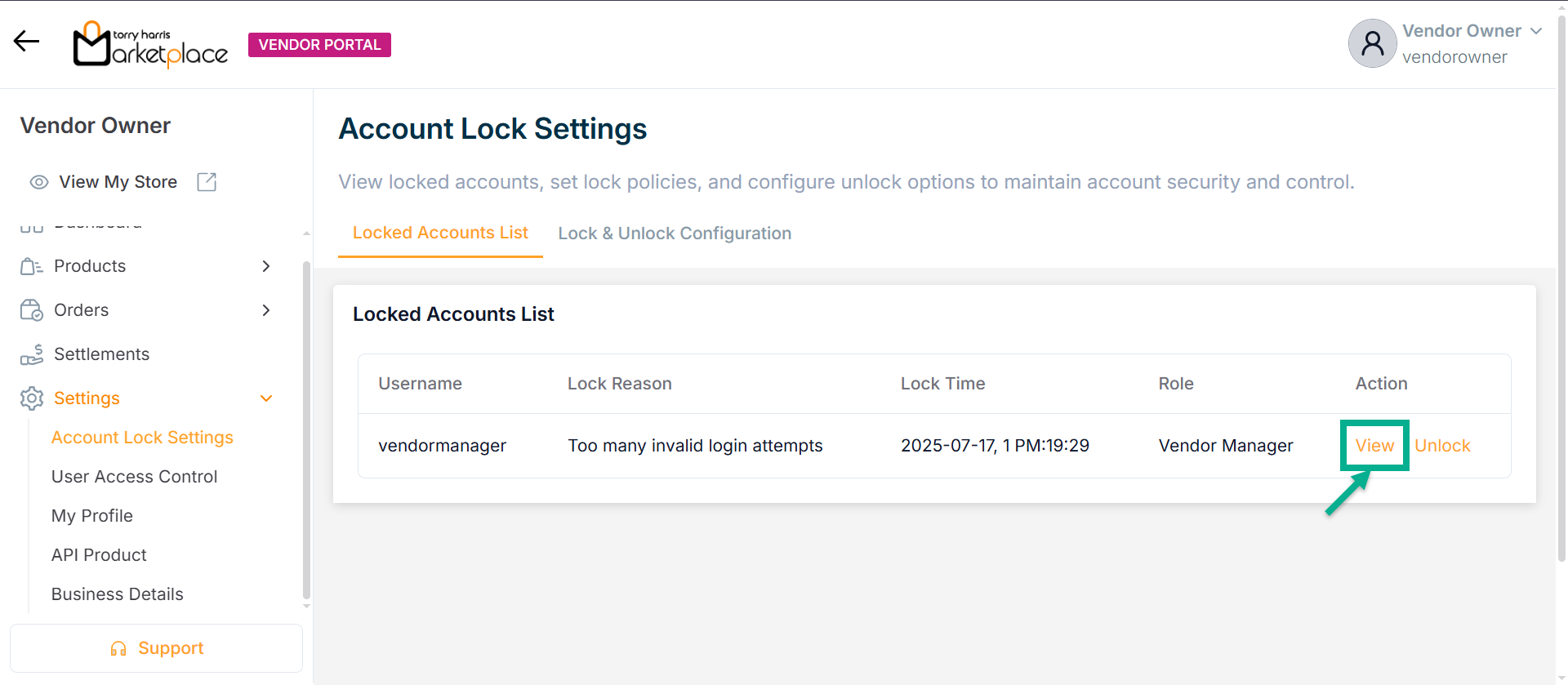Expand the Orders submenu chevron

click(x=265, y=310)
